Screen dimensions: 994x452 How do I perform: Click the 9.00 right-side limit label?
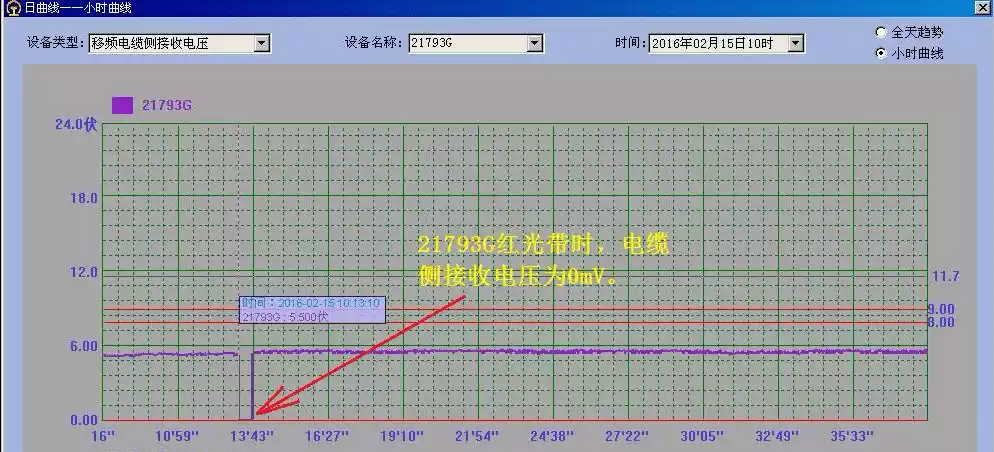(x=941, y=309)
